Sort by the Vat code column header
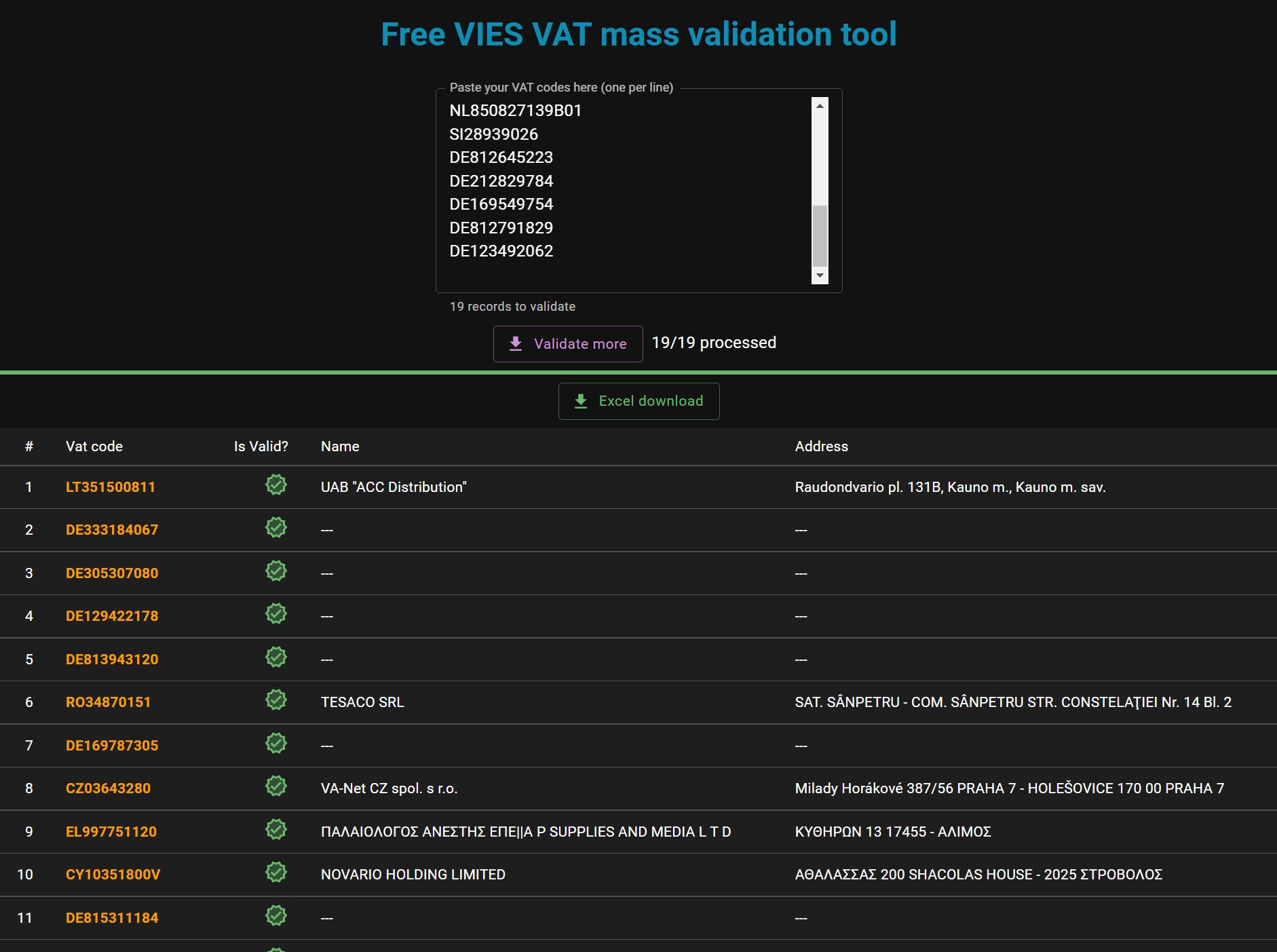The width and height of the screenshot is (1277, 952). point(94,446)
